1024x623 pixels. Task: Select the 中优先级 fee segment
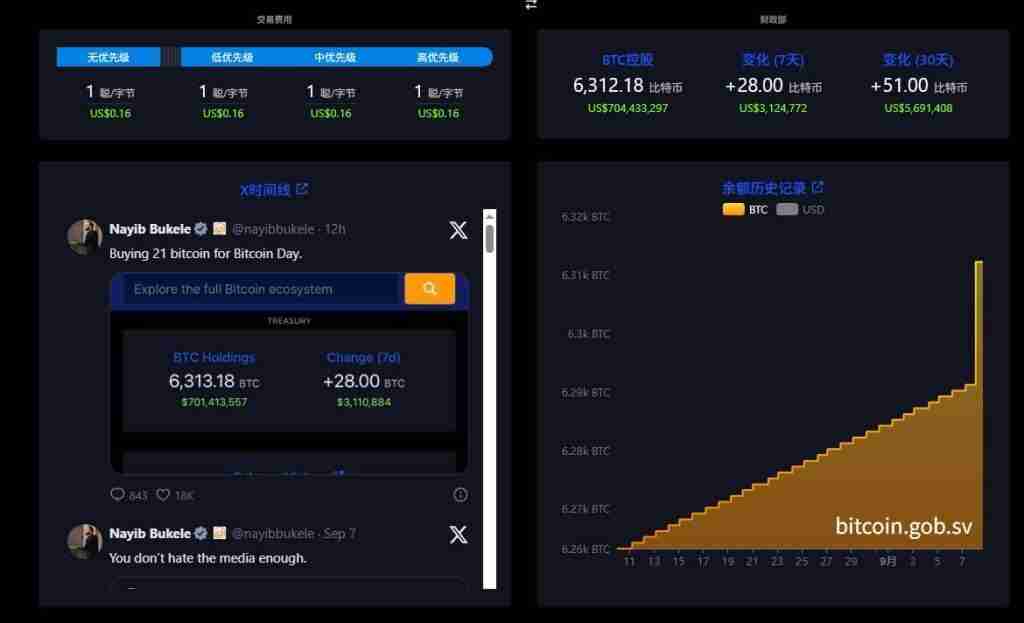click(335, 57)
